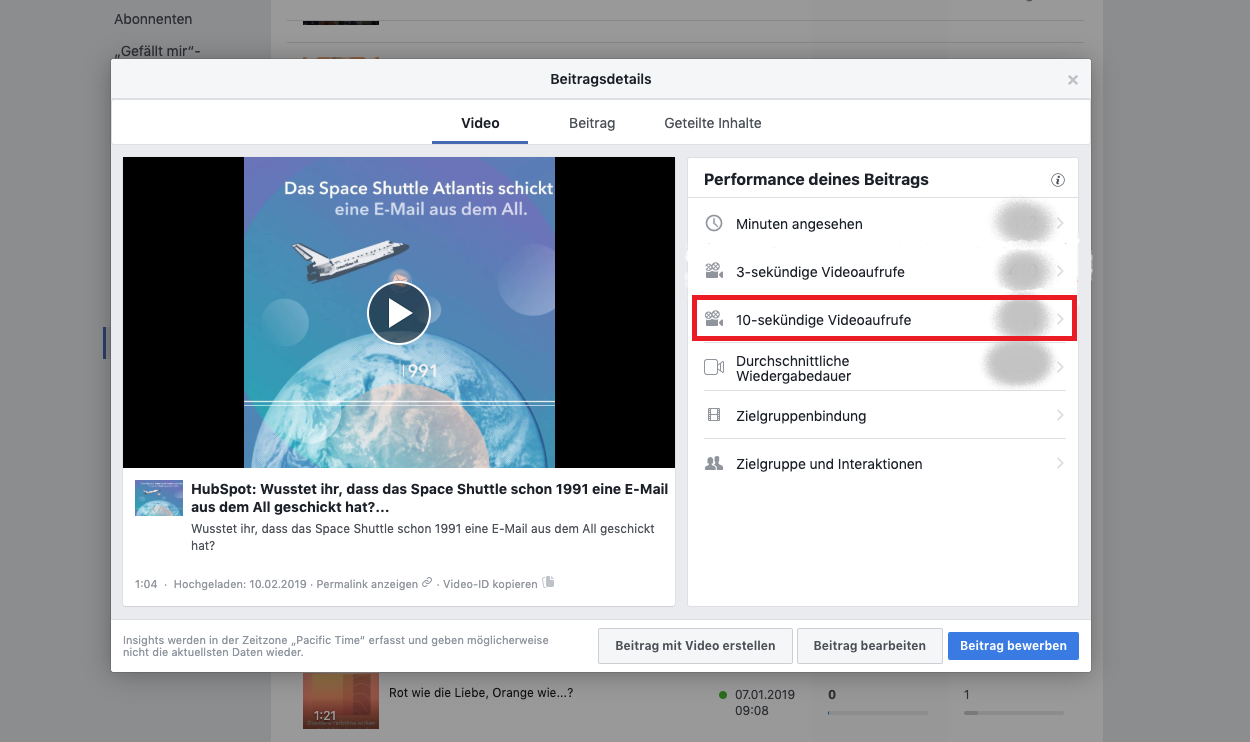Close the Beitragsdetails dialog
This screenshot has width=1250, height=742.
[1073, 80]
